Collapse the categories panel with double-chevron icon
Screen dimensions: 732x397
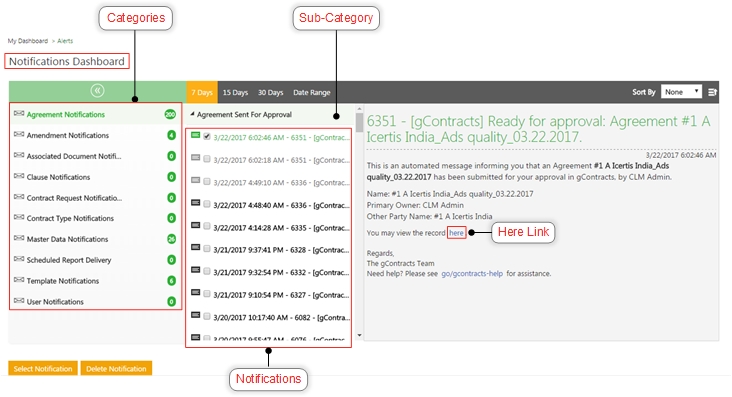tap(97, 91)
